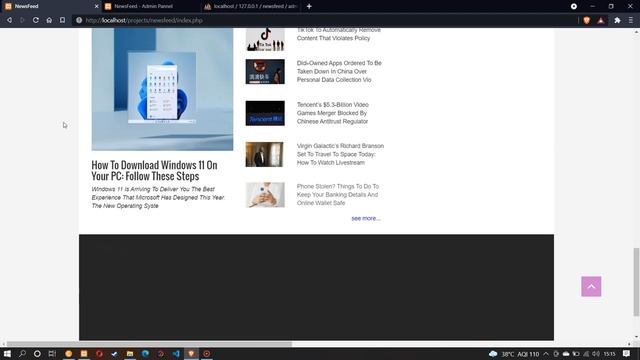Open the browser extensions puzzle icon
The height and width of the screenshot is (360, 640).
point(617,20)
